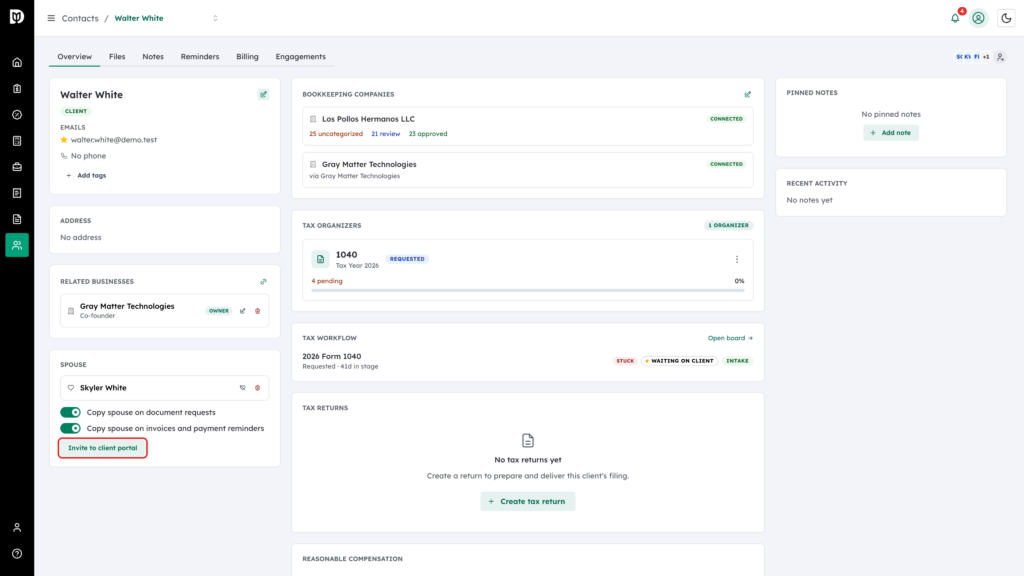Delete Gray Matter Technologies related business
The width and height of the screenshot is (1024, 576).
(x=257, y=311)
